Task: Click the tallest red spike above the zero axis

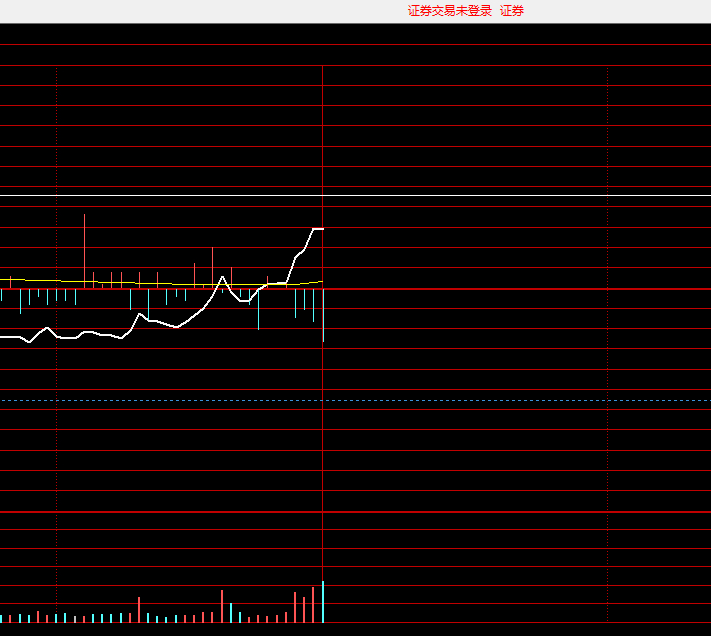Action: point(84,251)
